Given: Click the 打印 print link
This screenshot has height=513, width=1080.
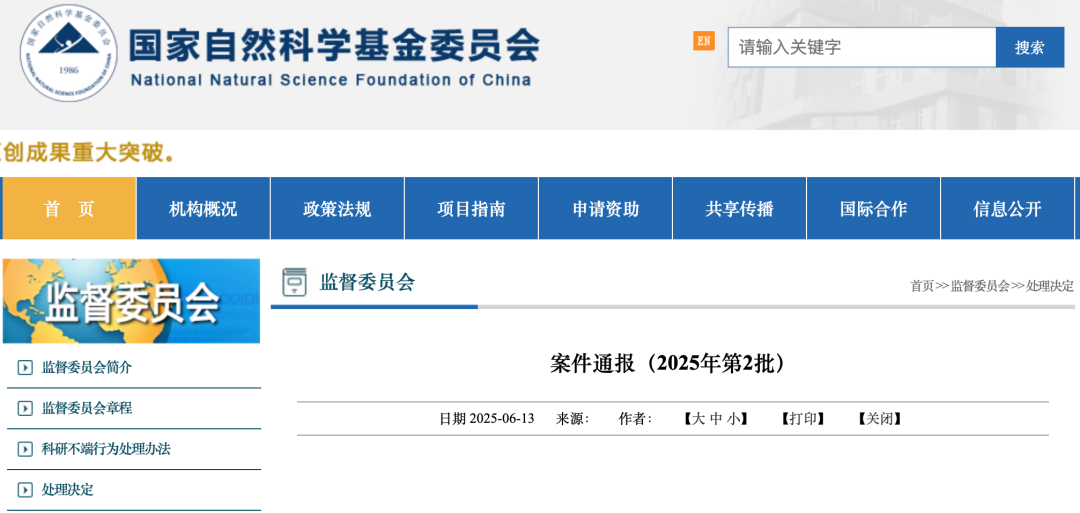Looking at the screenshot, I should coord(802,419).
